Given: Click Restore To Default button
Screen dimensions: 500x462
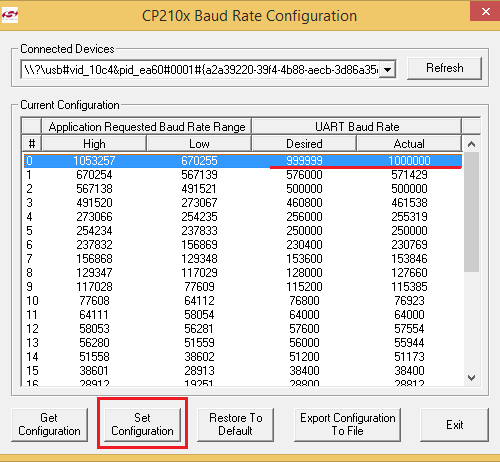Looking at the screenshot, I should point(235,424).
